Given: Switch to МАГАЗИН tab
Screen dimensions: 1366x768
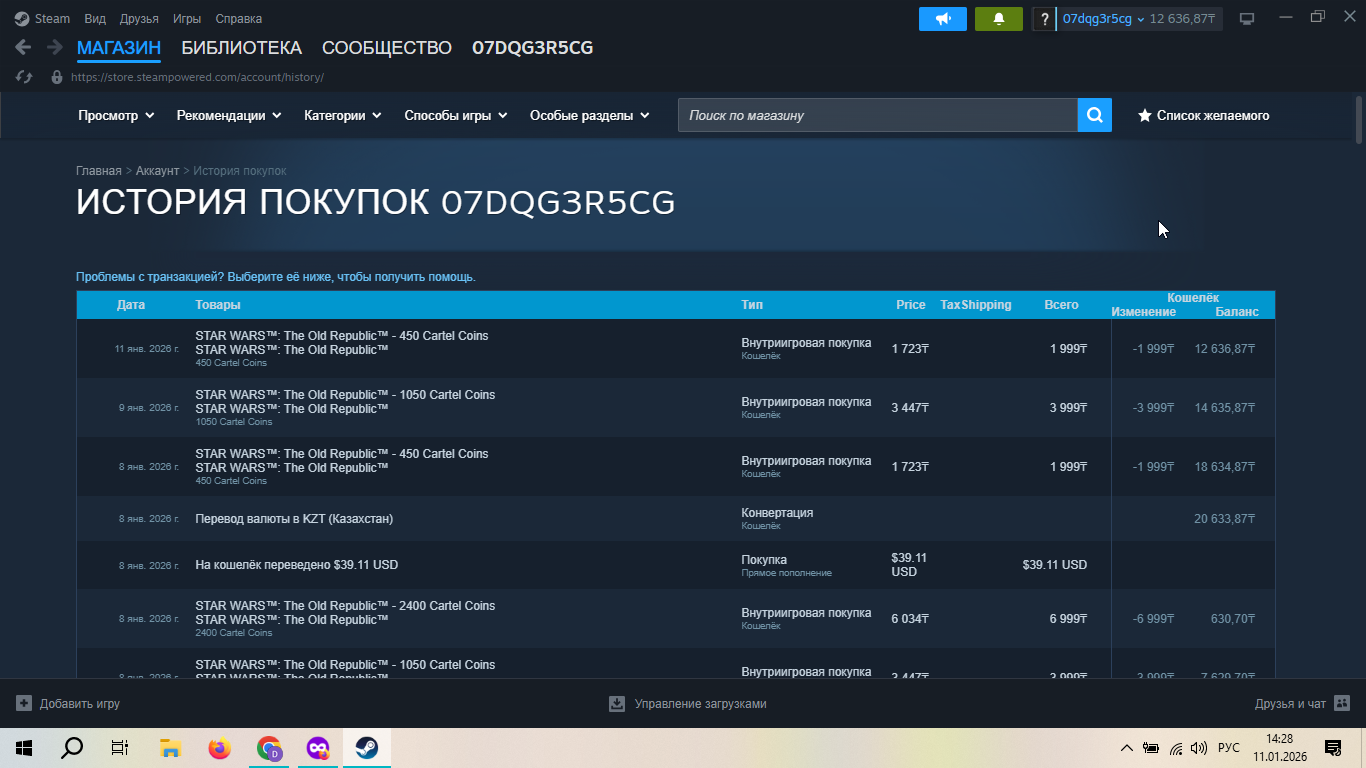Looking at the screenshot, I should pyautogui.click(x=119, y=48).
